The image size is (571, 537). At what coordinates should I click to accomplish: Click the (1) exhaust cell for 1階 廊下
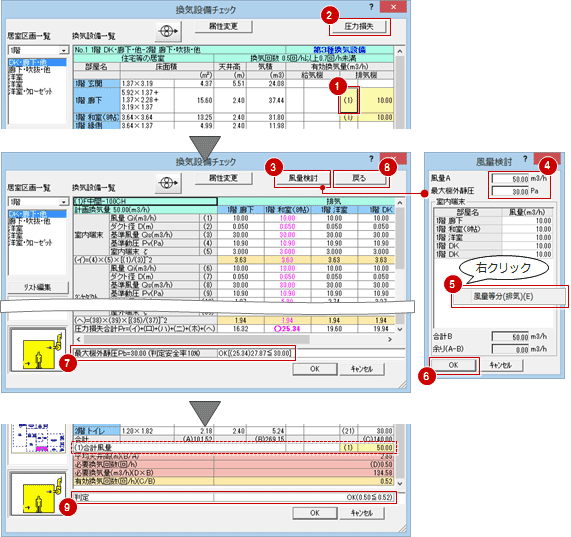tap(348, 100)
